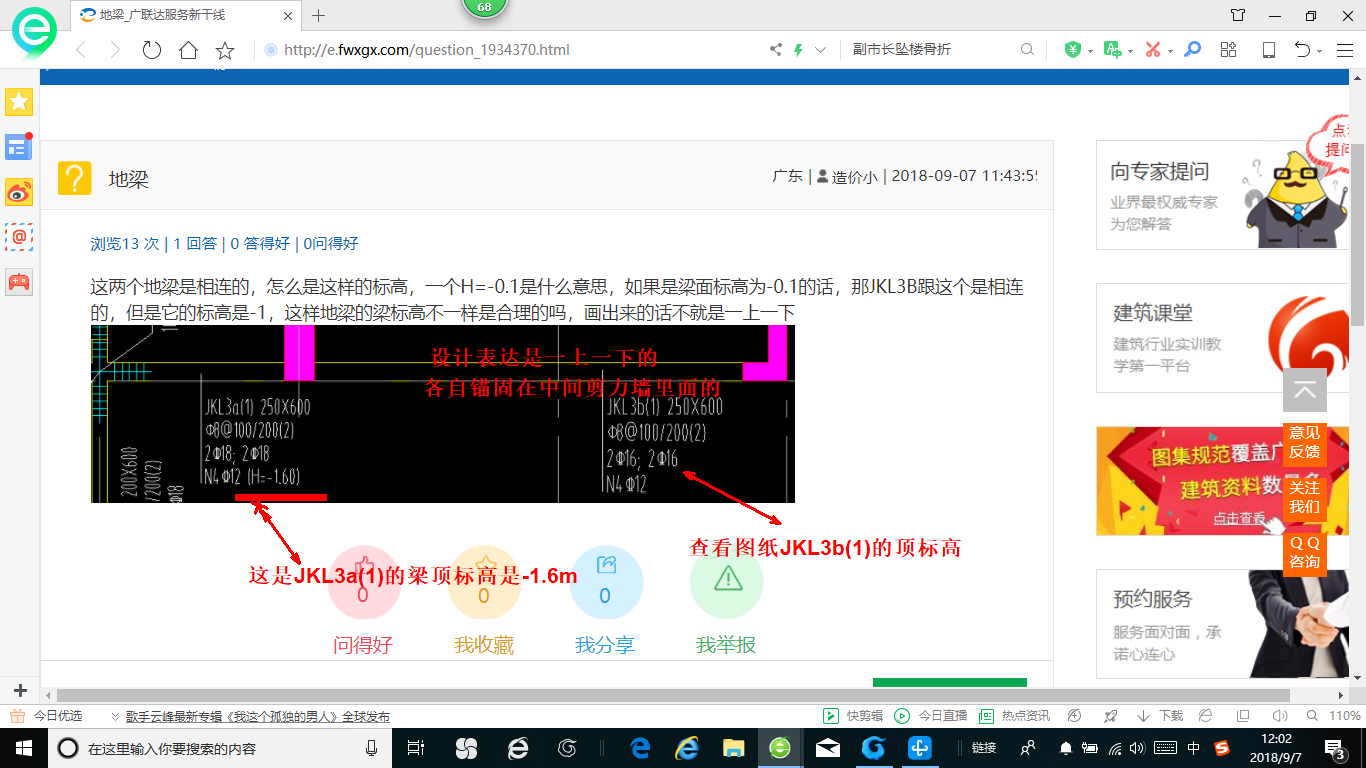The width and height of the screenshot is (1366, 768).
Task: Bookmark page with the toolbar star icon
Action: [x=225, y=50]
